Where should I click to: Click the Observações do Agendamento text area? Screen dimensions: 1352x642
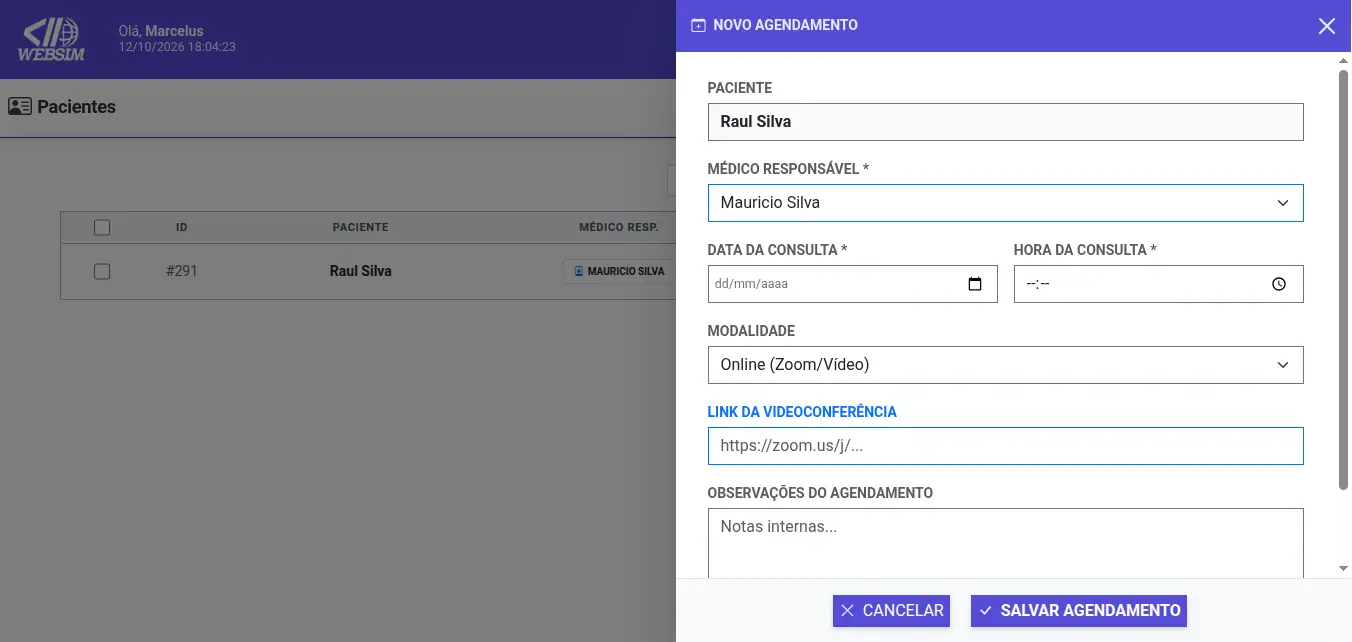tap(1005, 543)
